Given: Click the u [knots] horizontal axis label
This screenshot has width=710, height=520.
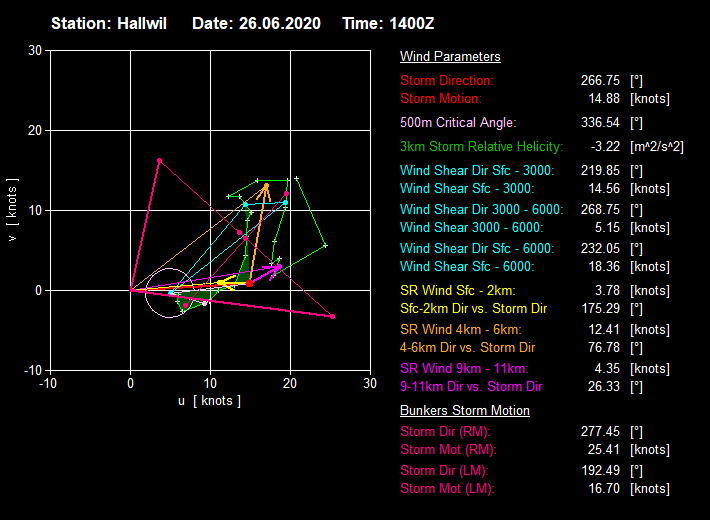Looking at the screenshot, I should coord(209,401).
